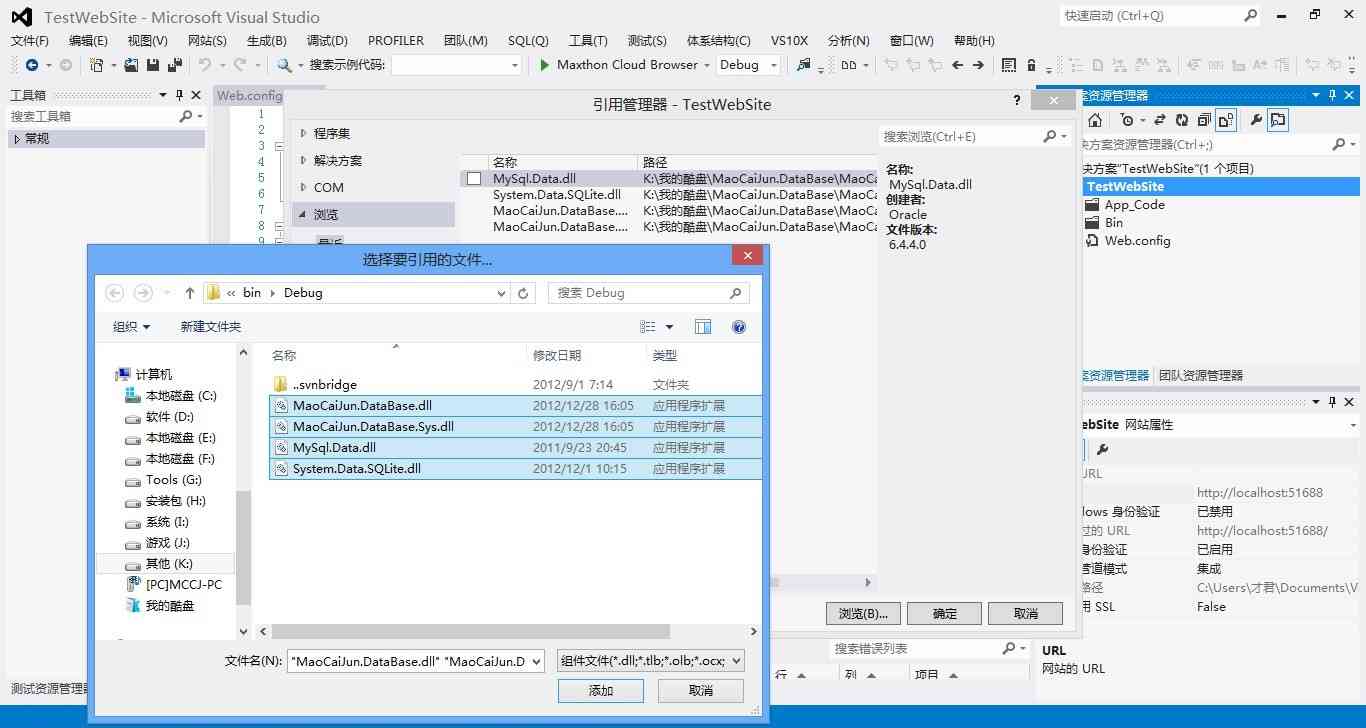Open the PROFILER menu

(396, 41)
